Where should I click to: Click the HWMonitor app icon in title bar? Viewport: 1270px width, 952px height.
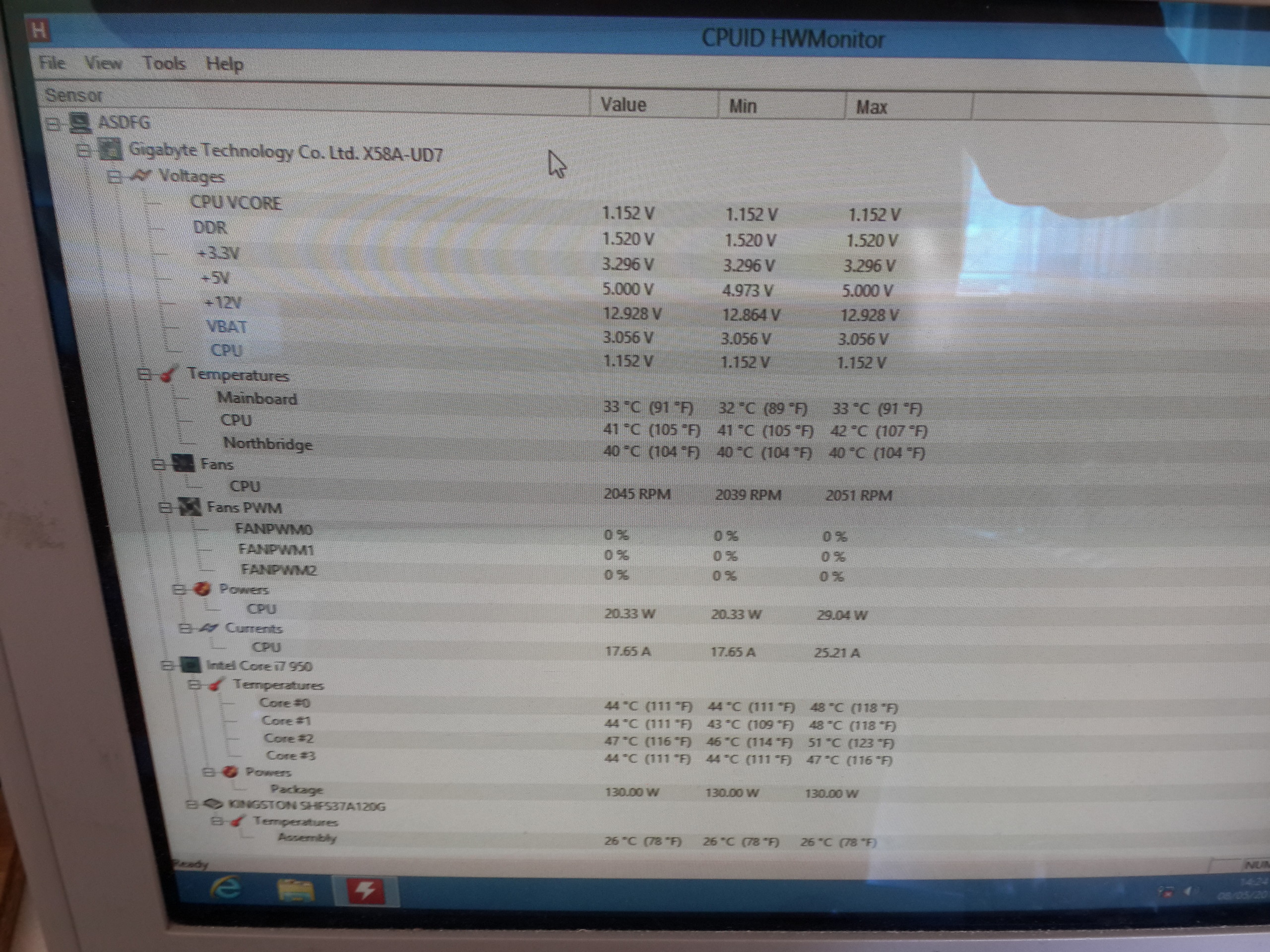coord(39,30)
